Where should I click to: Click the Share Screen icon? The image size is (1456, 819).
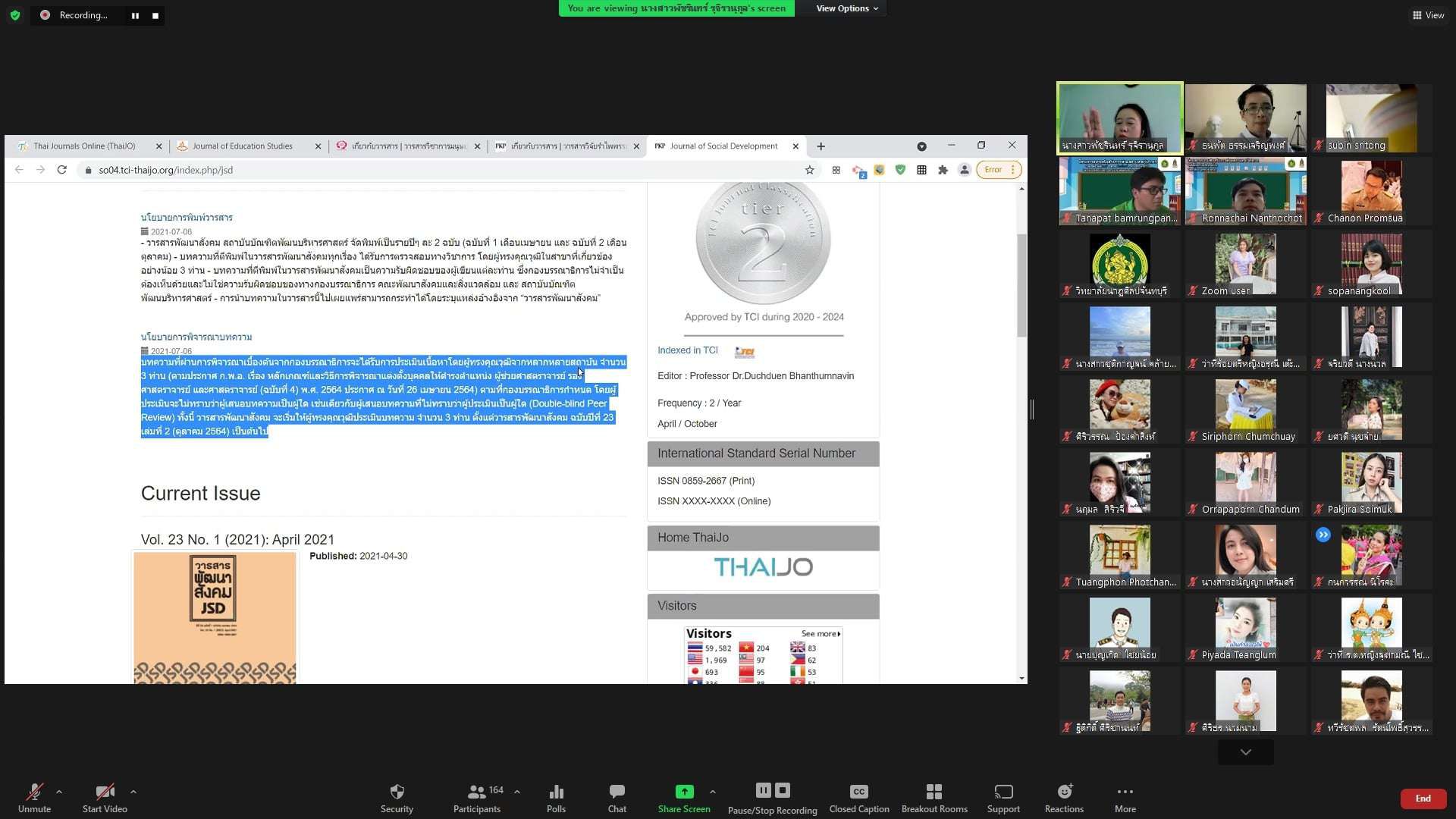[684, 792]
